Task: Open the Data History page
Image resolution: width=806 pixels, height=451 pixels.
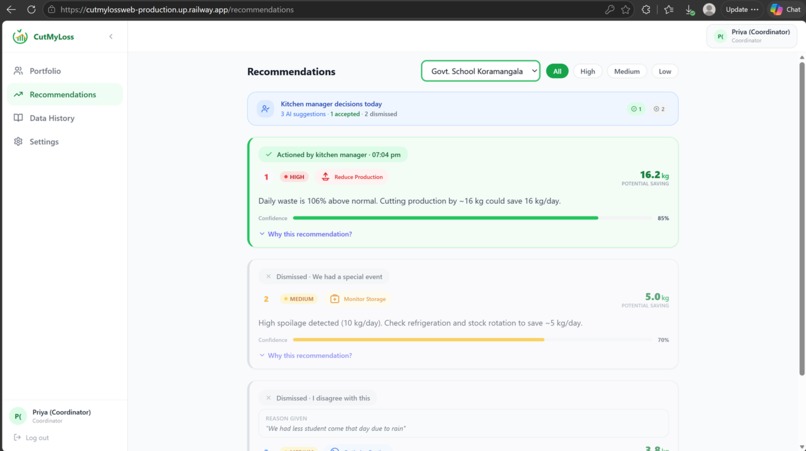Action: coord(65,118)
